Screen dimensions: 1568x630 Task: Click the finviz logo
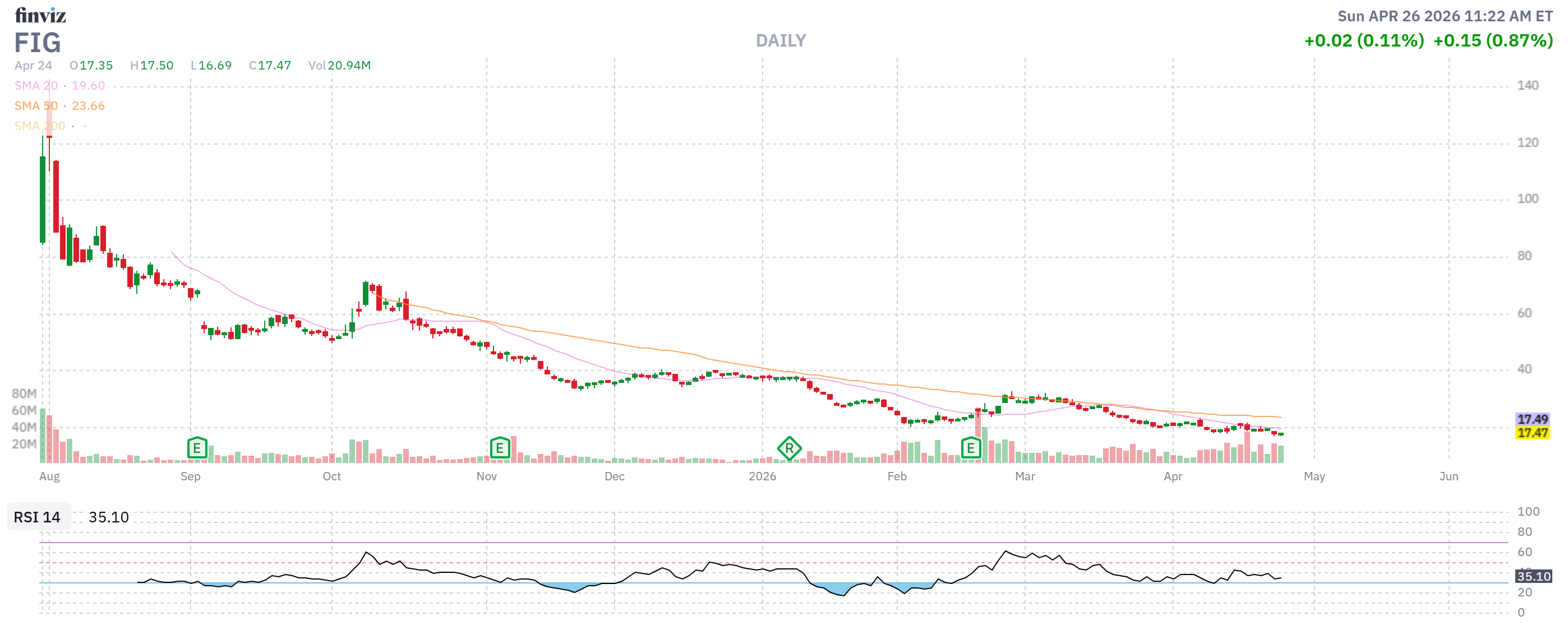point(41,16)
